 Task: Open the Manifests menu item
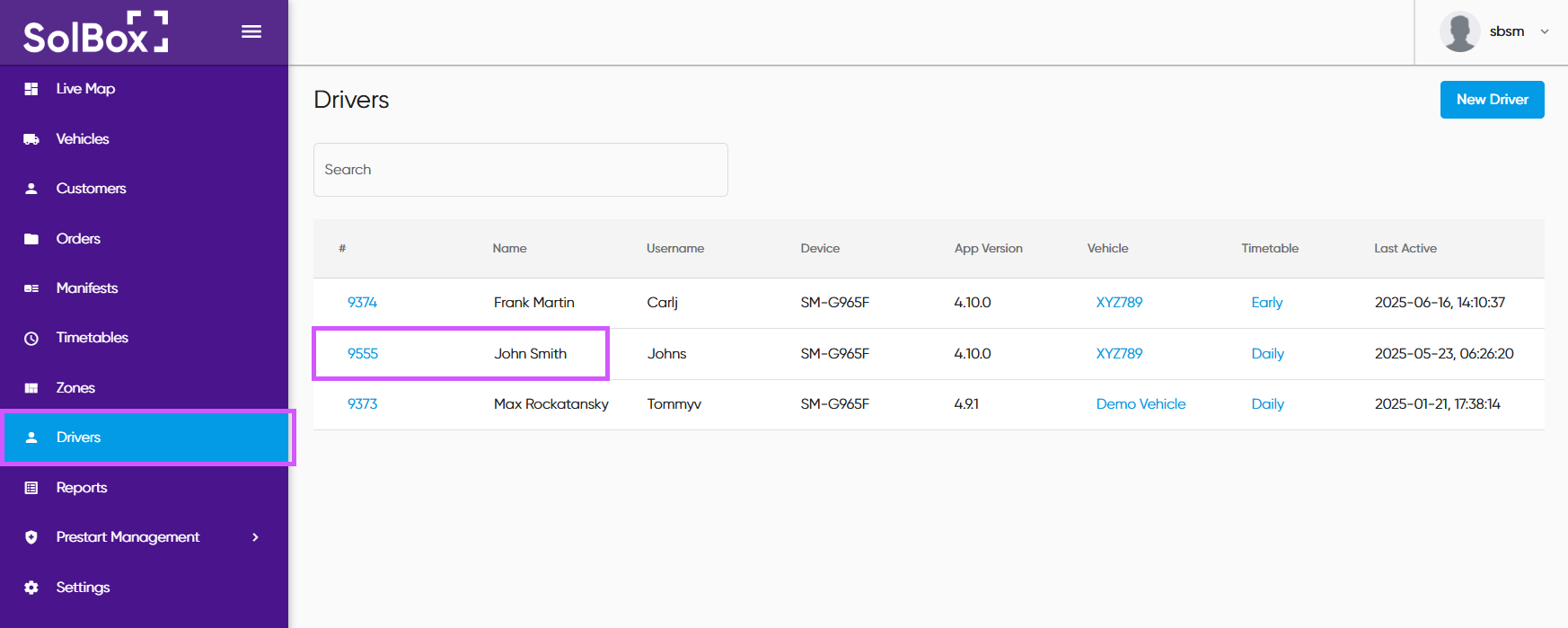(87, 288)
